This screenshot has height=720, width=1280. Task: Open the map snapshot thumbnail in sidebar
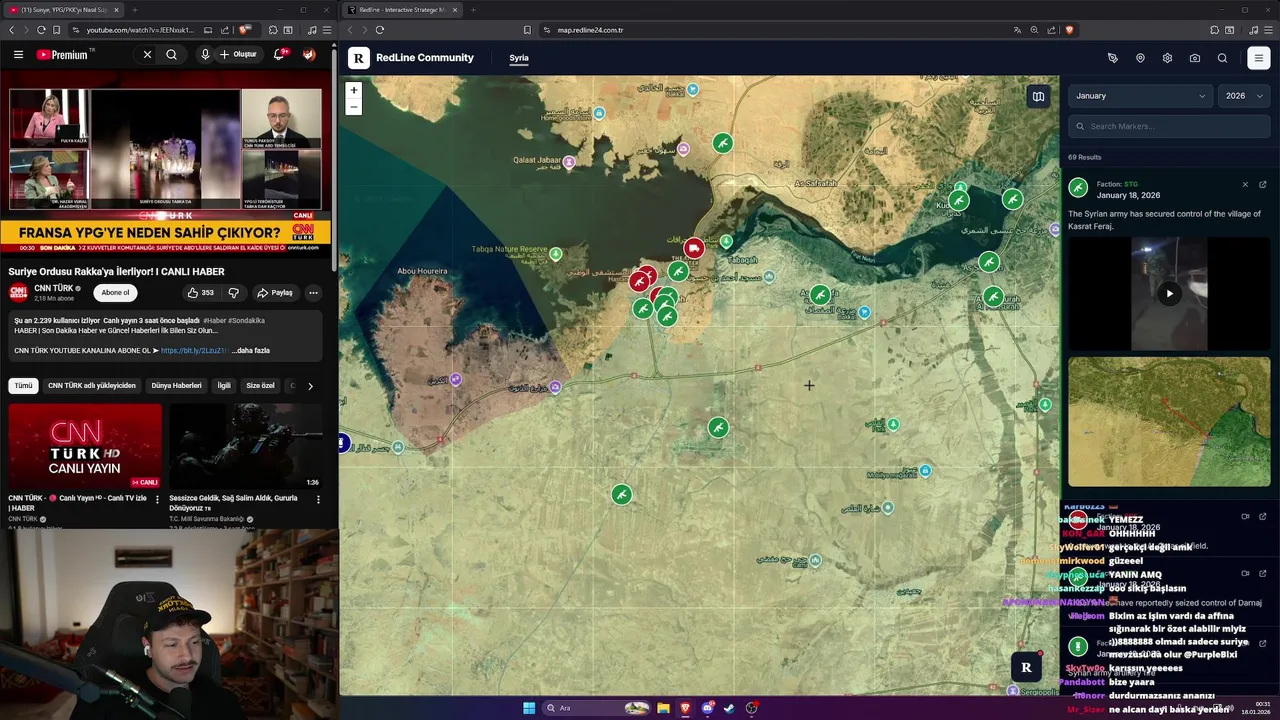(1169, 421)
